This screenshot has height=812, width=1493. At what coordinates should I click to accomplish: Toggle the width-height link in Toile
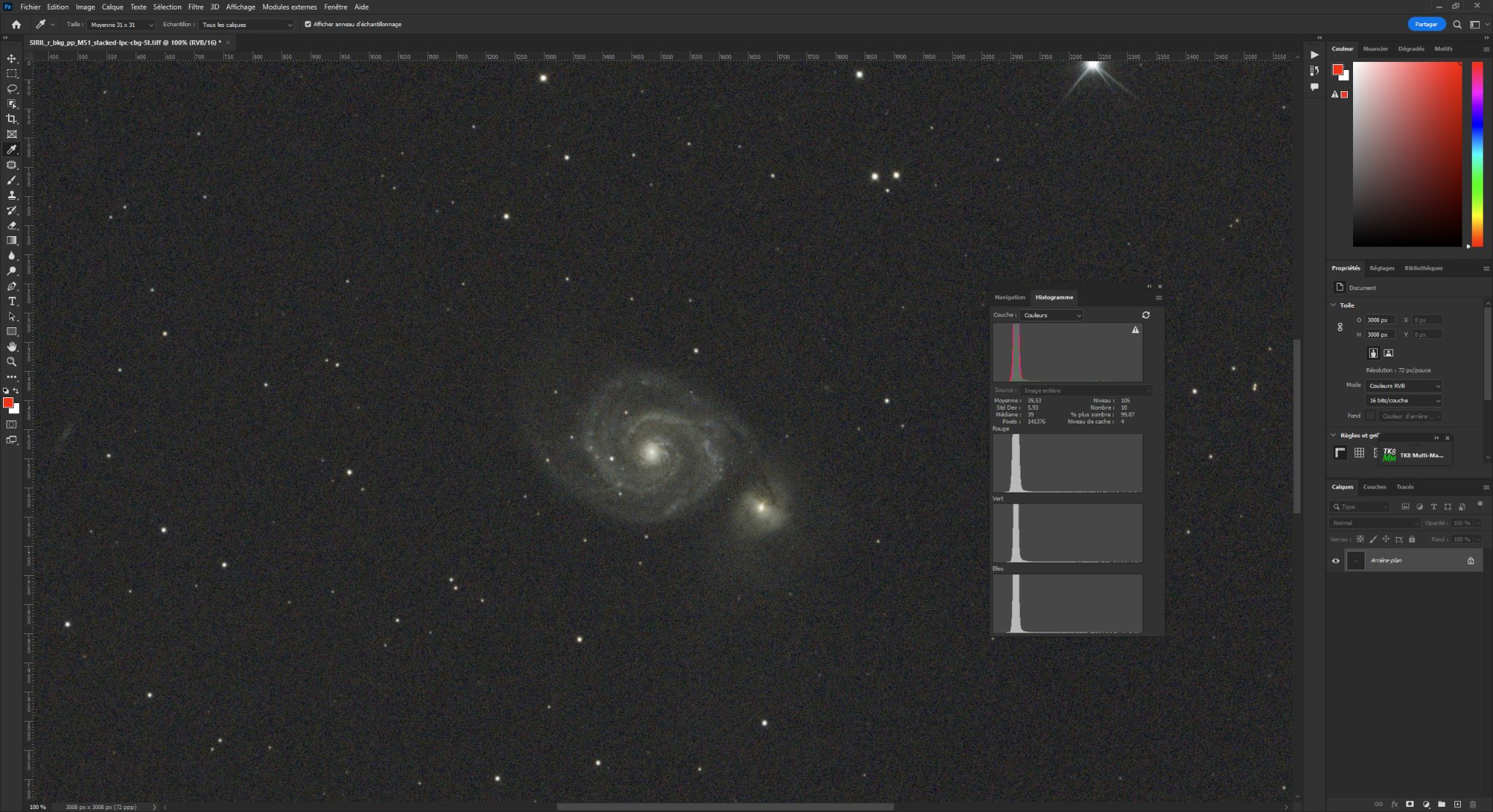pyautogui.click(x=1340, y=327)
